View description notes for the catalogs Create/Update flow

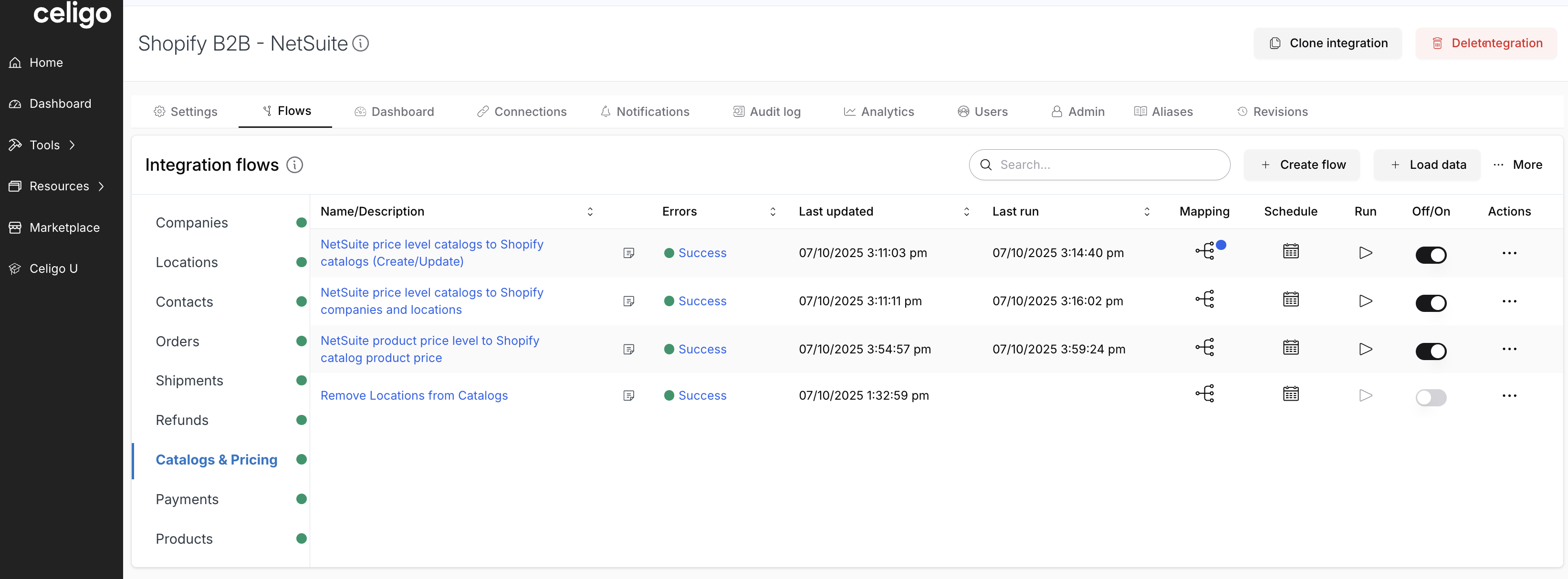point(629,252)
